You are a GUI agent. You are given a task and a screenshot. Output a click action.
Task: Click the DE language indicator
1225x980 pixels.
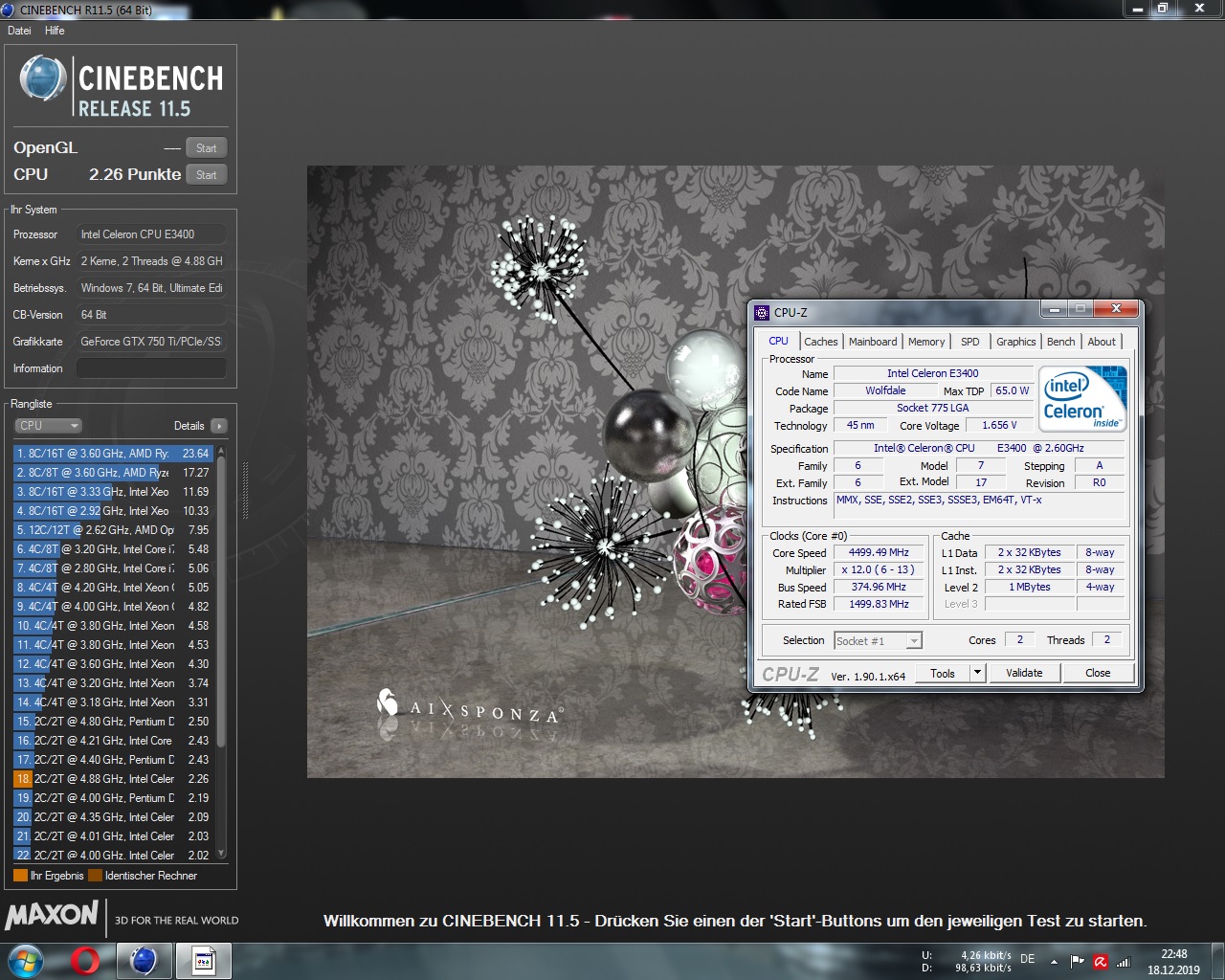tap(1027, 958)
